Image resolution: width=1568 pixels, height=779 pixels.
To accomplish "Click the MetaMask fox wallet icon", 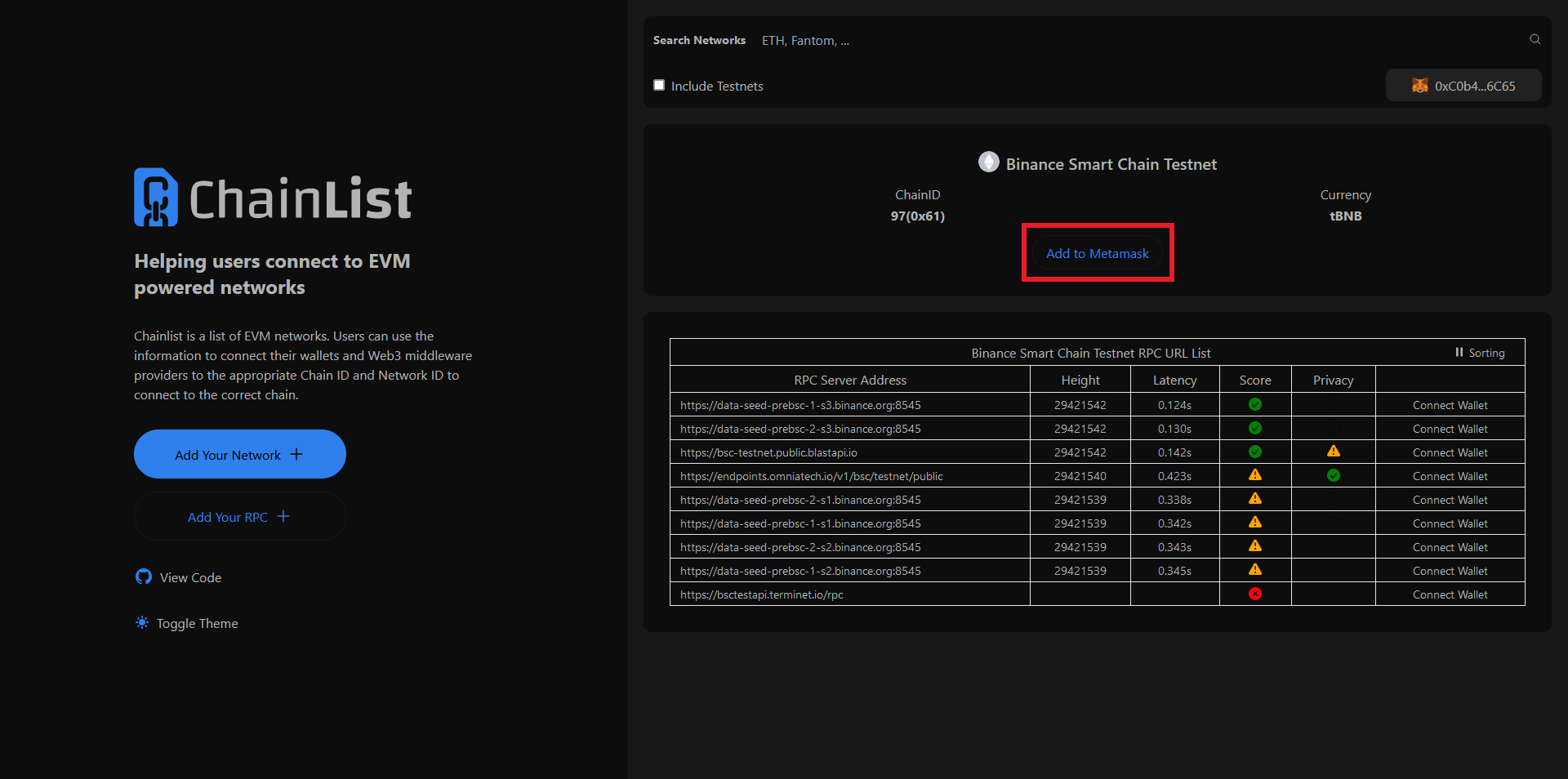I will click(1419, 86).
